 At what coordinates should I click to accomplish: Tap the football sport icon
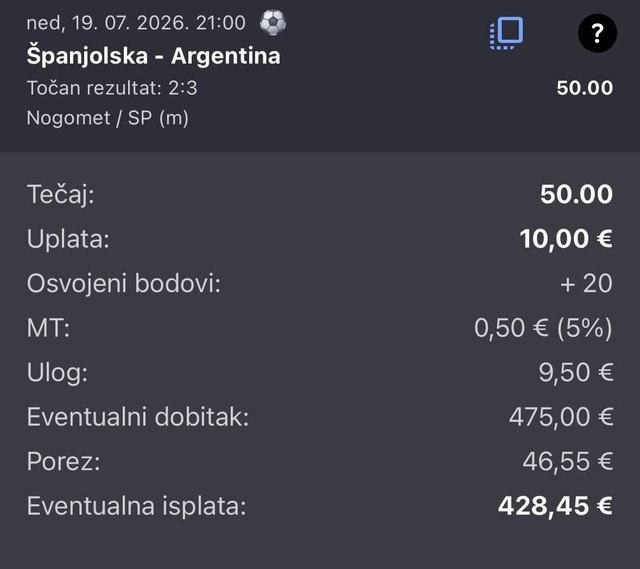(x=273, y=22)
